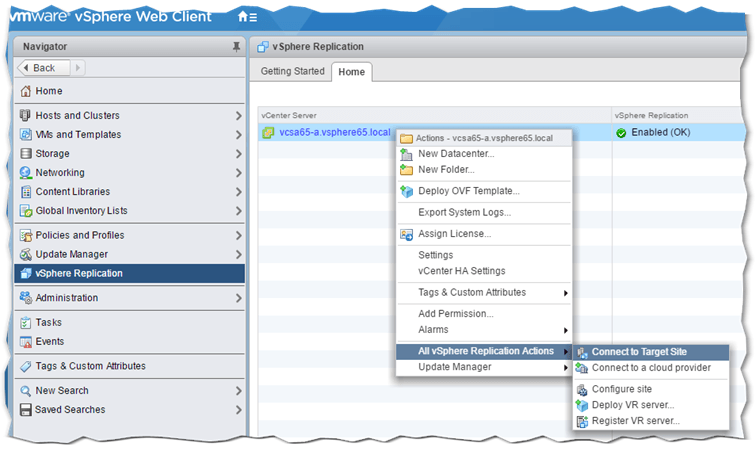The width and height of the screenshot is (756, 451).
Task: Click the Deploy OVF Template icon
Action: pos(406,191)
